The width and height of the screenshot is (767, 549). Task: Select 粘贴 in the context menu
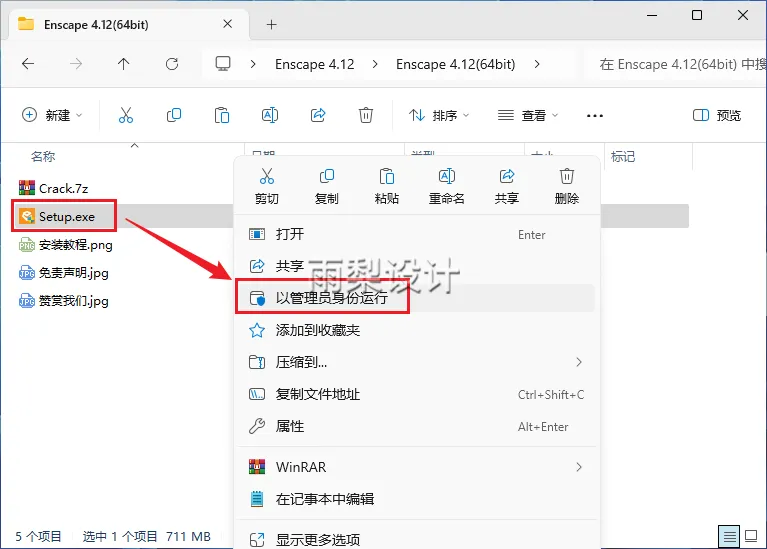coord(386,186)
